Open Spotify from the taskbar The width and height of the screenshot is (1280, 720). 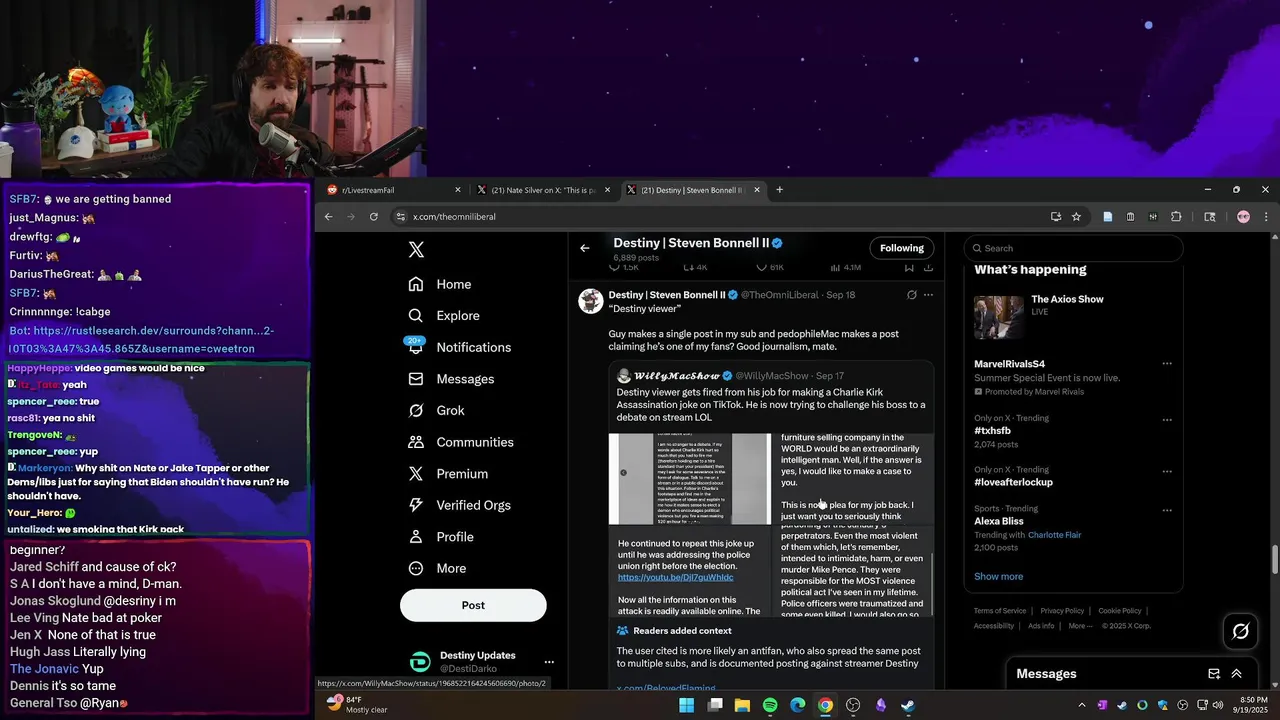pos(770,705)
